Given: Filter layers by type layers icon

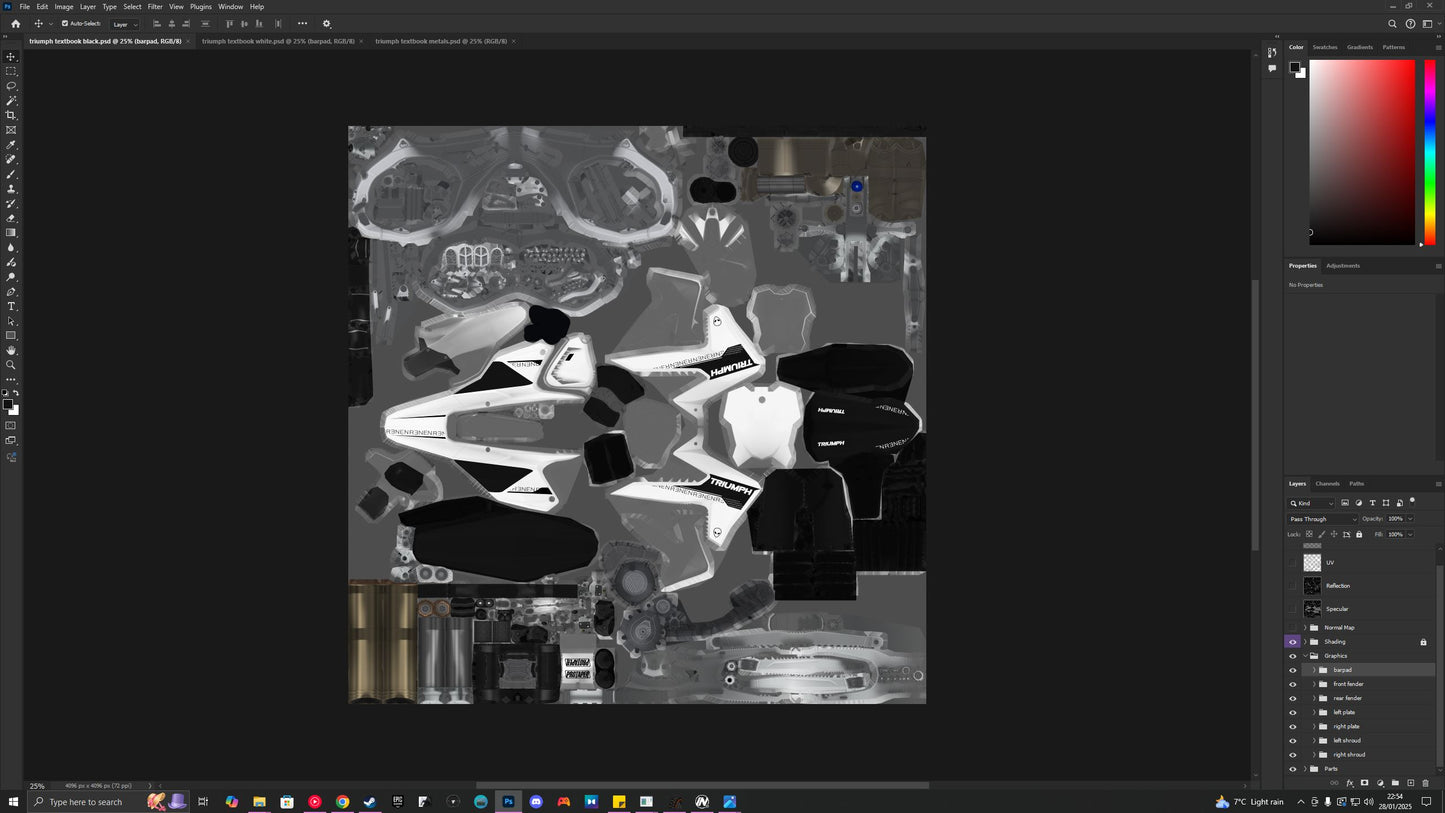Looking at the screenshot, I should point(1372,503).
